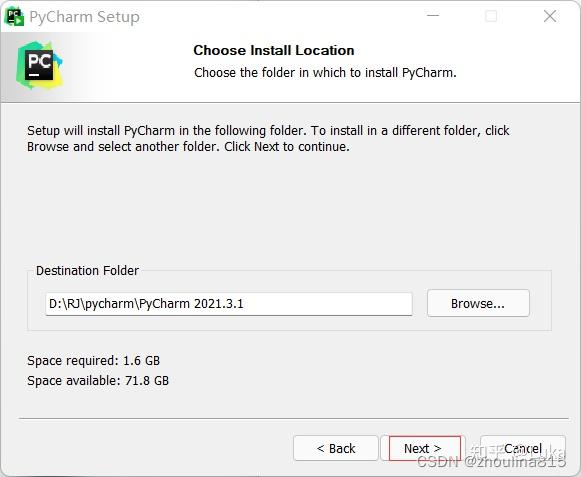Click the subtitle about choosing install folder

(325, 72)
